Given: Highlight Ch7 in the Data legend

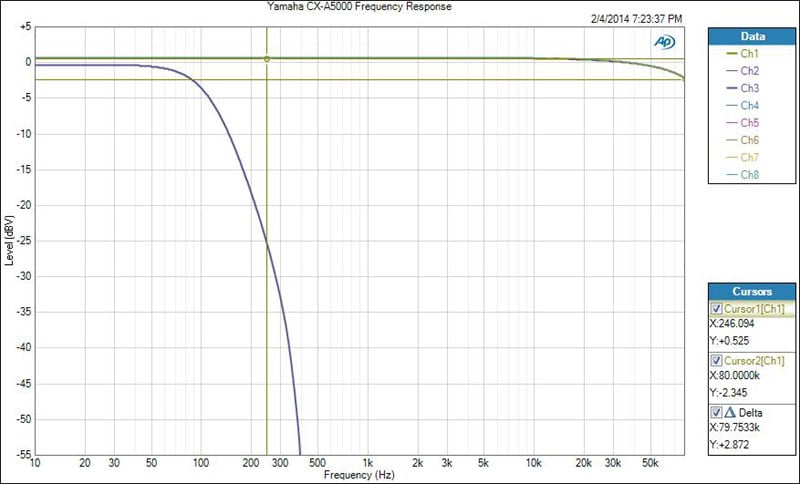Looking at the screenshot, I should 750,157.
